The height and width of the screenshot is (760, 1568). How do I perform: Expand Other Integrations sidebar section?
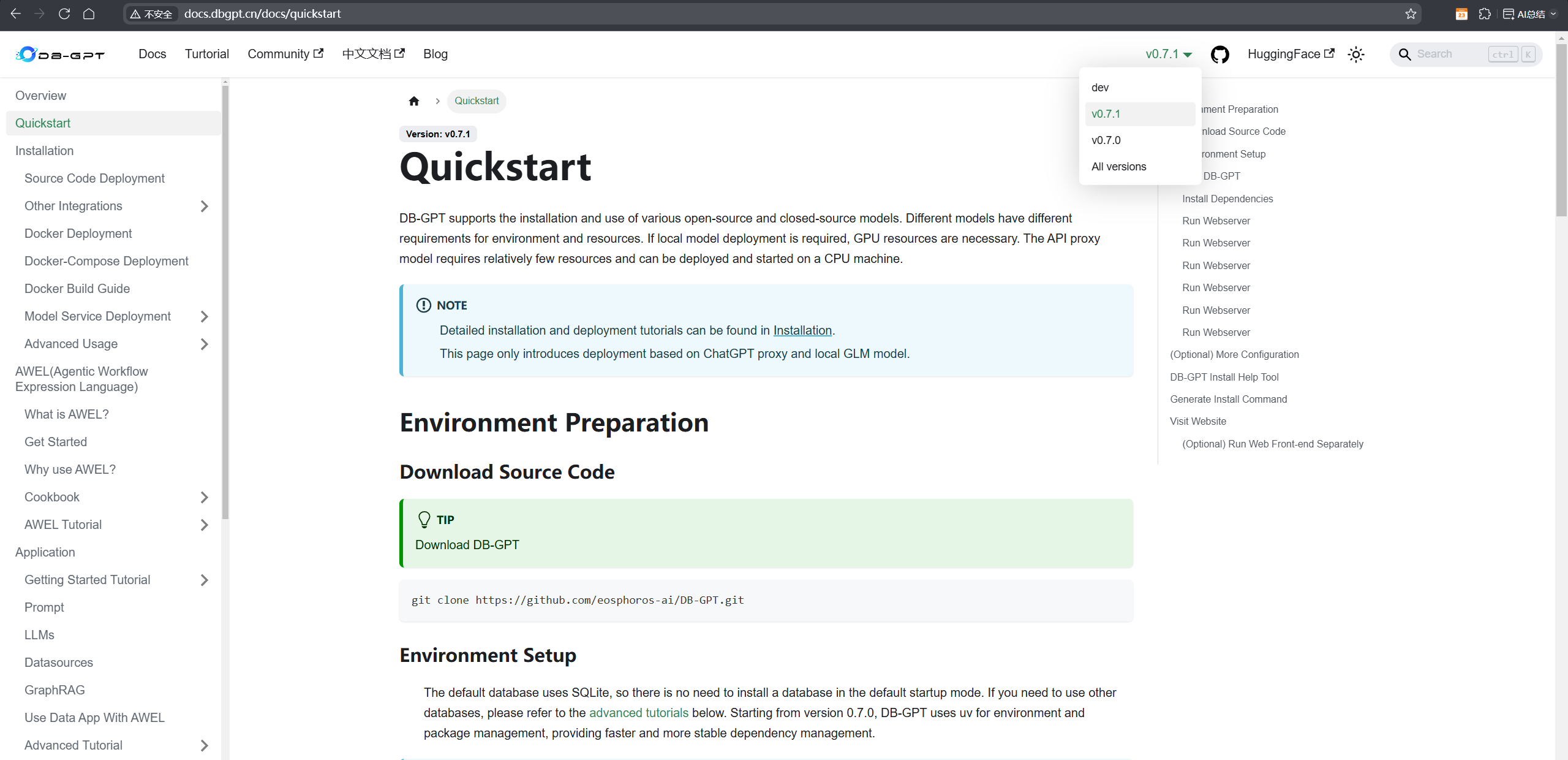click(205, 207)
